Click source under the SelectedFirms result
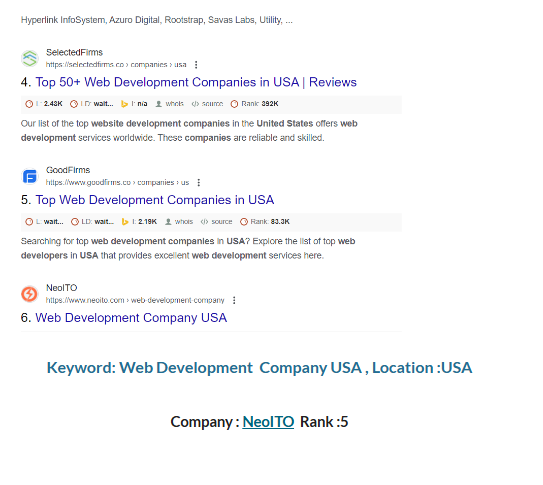This screenshot has height=485, width=543. click(207, 104)
